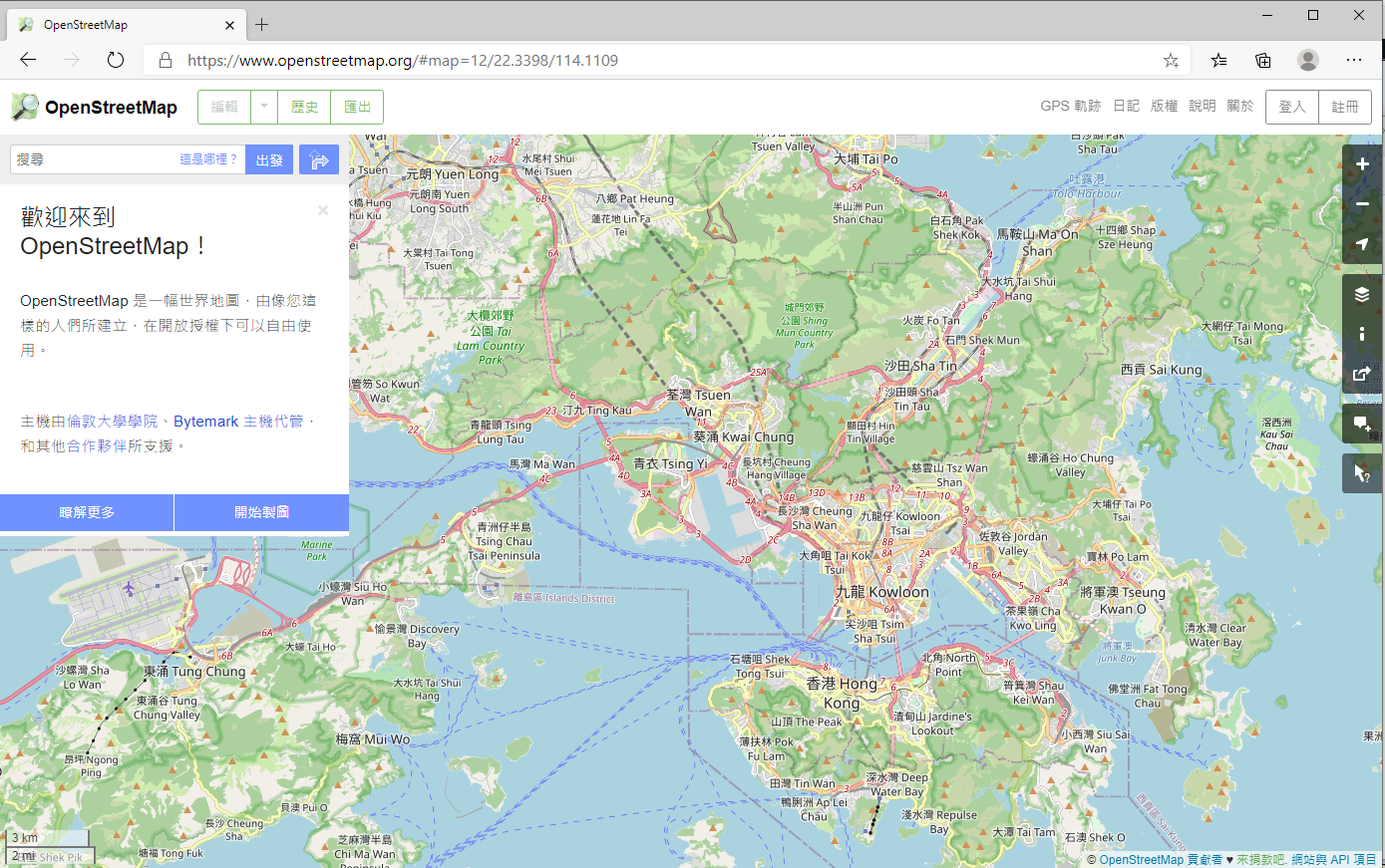The image size is (1385, 868).
Task: Click the 開始製圖 start mapping button
Action: [x=262, y=512]
